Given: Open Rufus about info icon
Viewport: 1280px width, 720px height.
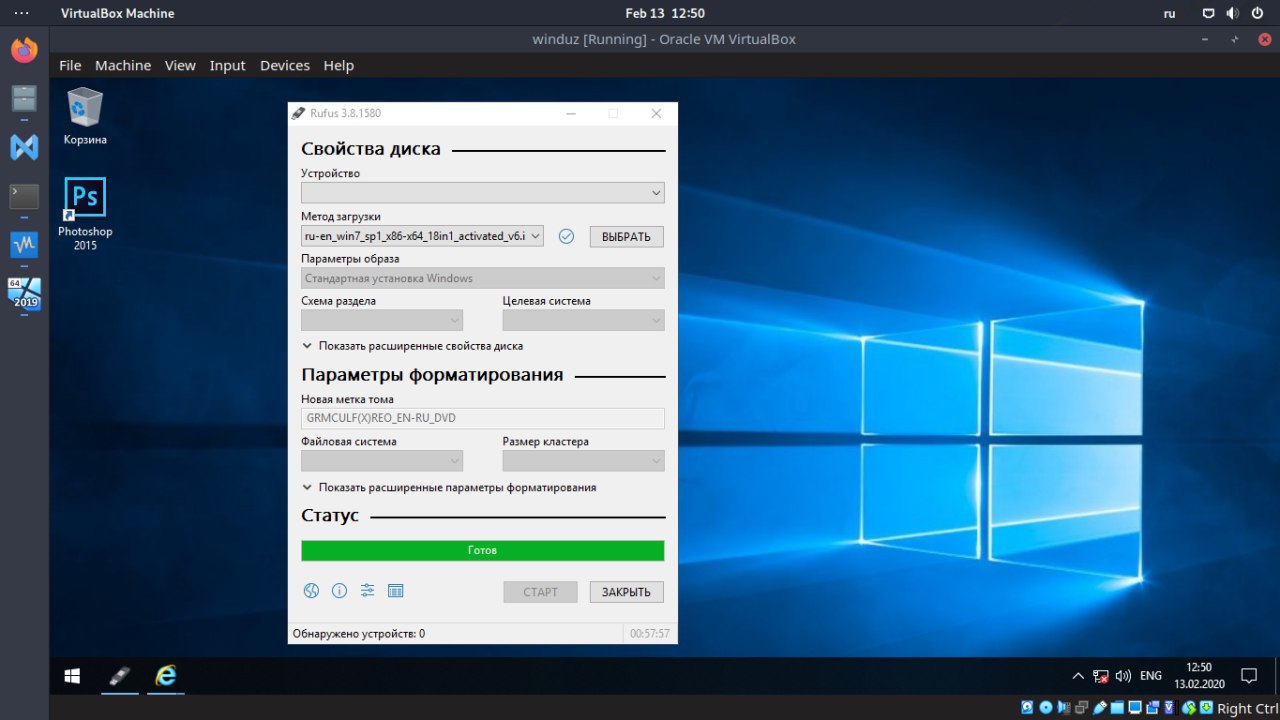Looking at the screenshot, I should point(339,591).
